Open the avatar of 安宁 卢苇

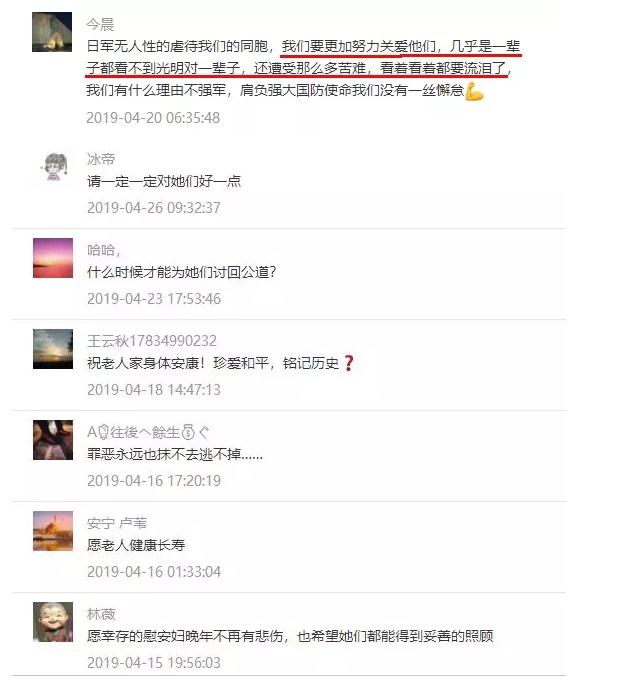coord(53,531)
